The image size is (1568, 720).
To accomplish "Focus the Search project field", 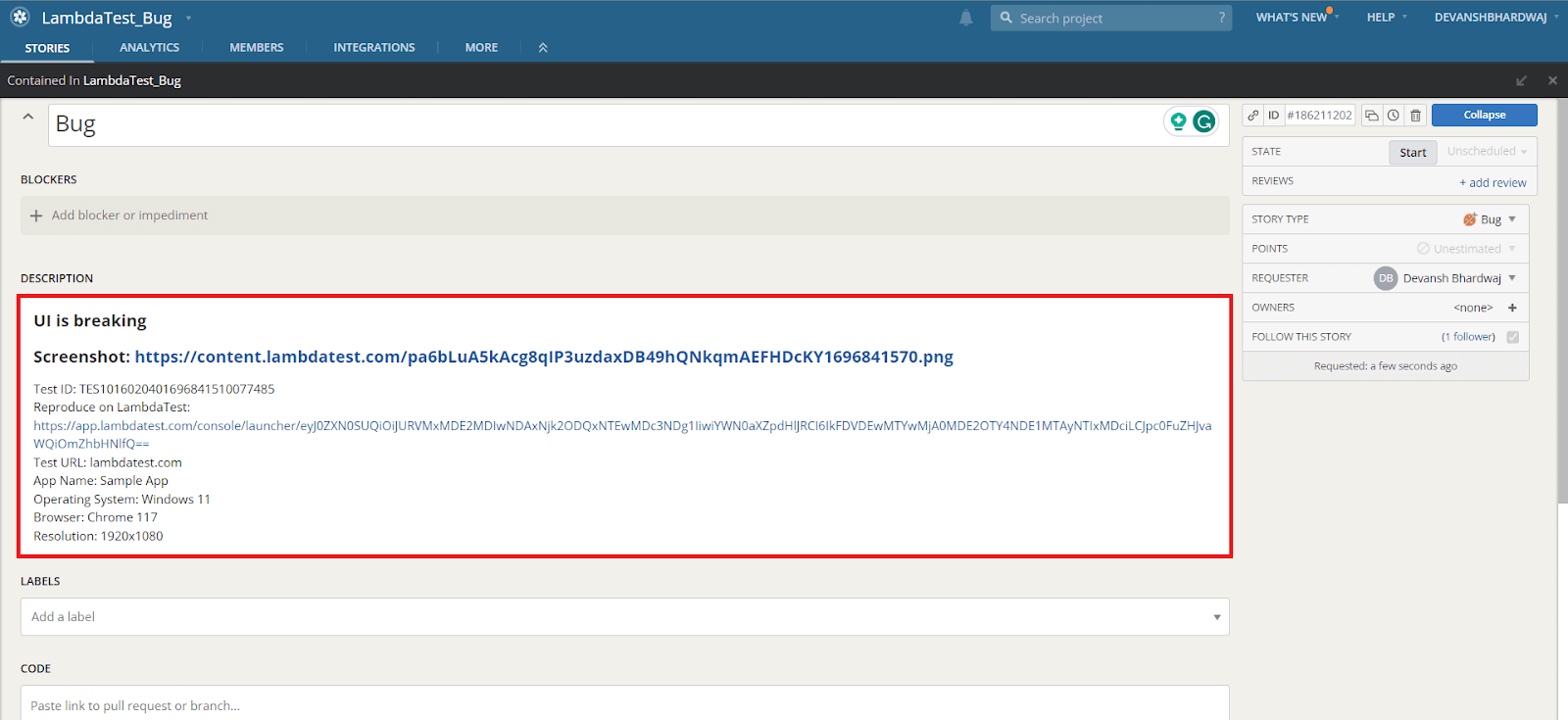I will pos(1111,18).
